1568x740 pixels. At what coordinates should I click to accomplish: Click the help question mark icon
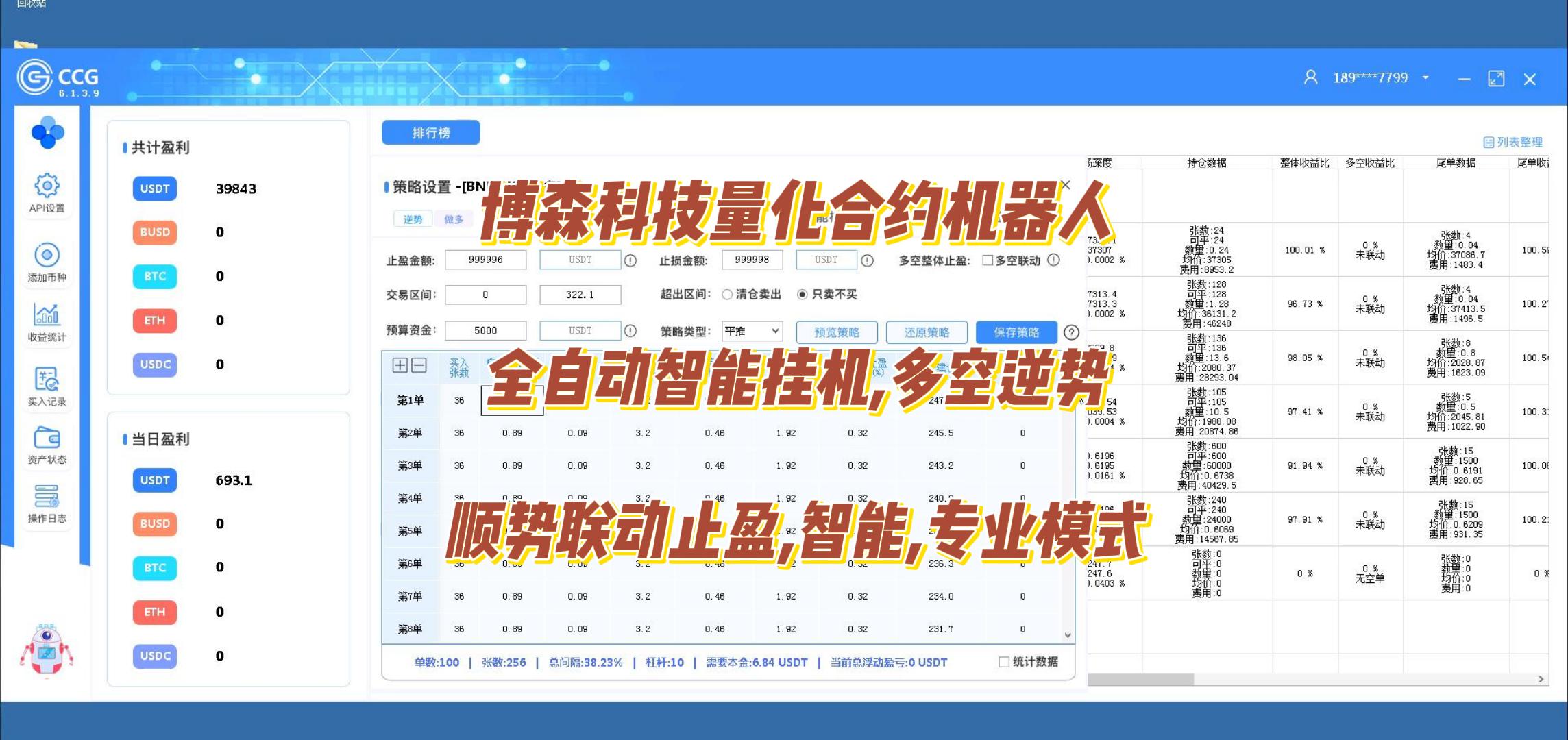click(1071, 332)
